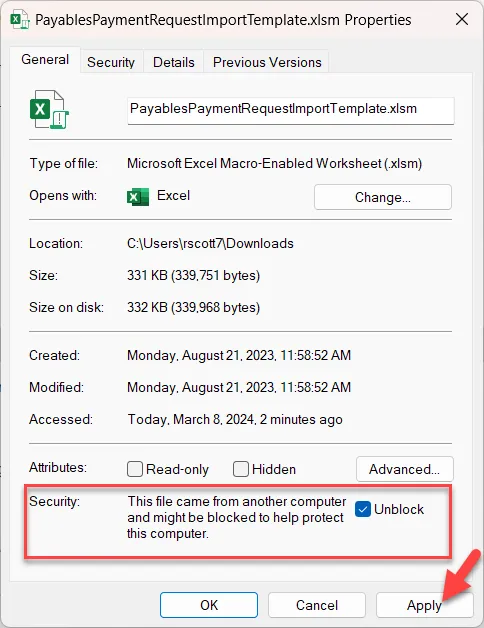Click into the file name text field
This screenshot has height=628, width=484.
[x=291, y=110]
